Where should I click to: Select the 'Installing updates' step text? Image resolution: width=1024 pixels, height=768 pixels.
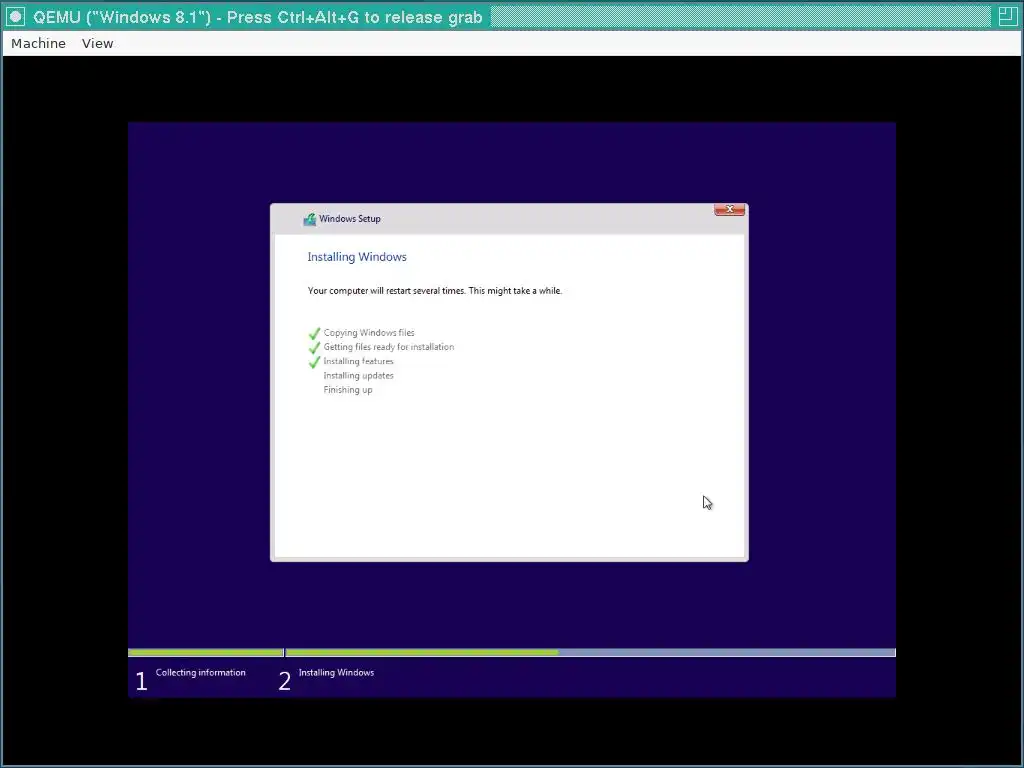click(x=359, y=376)
